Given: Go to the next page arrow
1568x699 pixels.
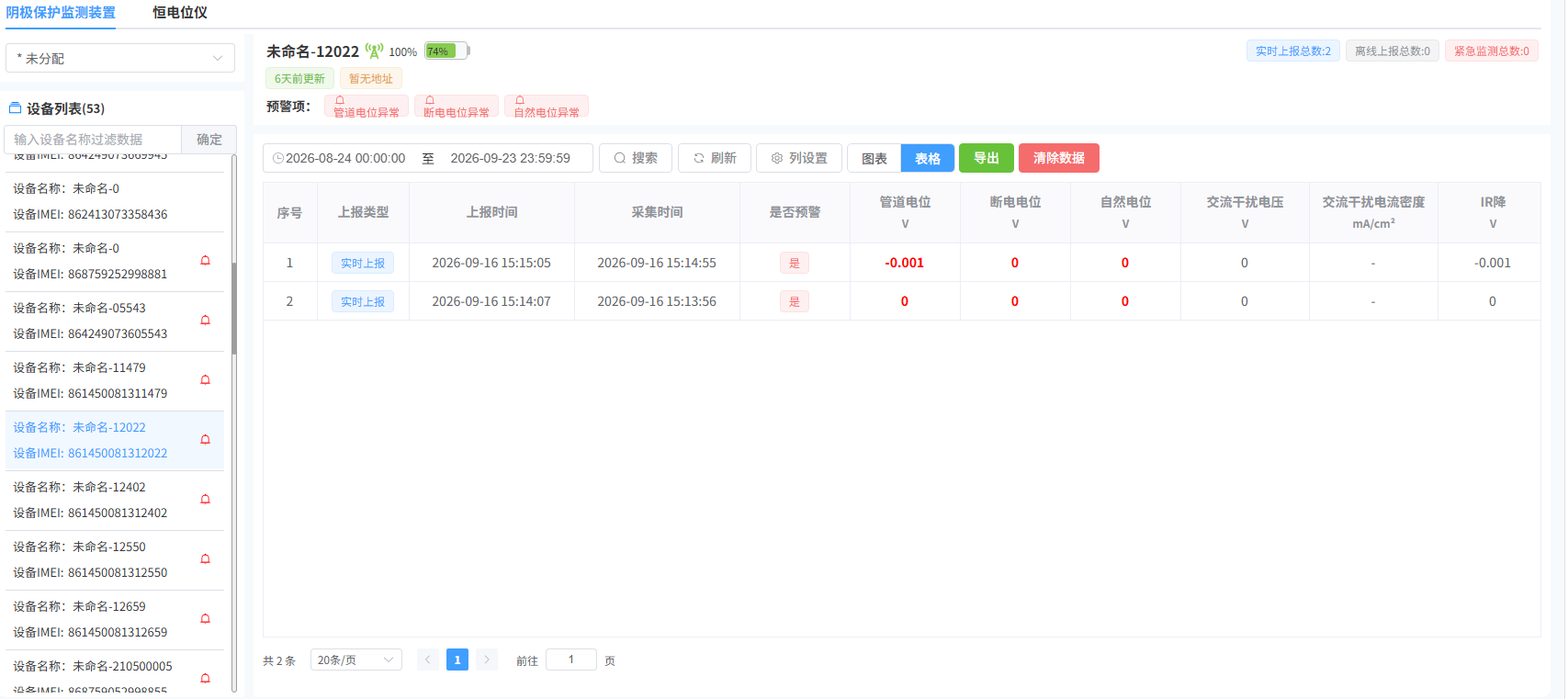Looking at the screenshot, I should [x=487, y=660].
